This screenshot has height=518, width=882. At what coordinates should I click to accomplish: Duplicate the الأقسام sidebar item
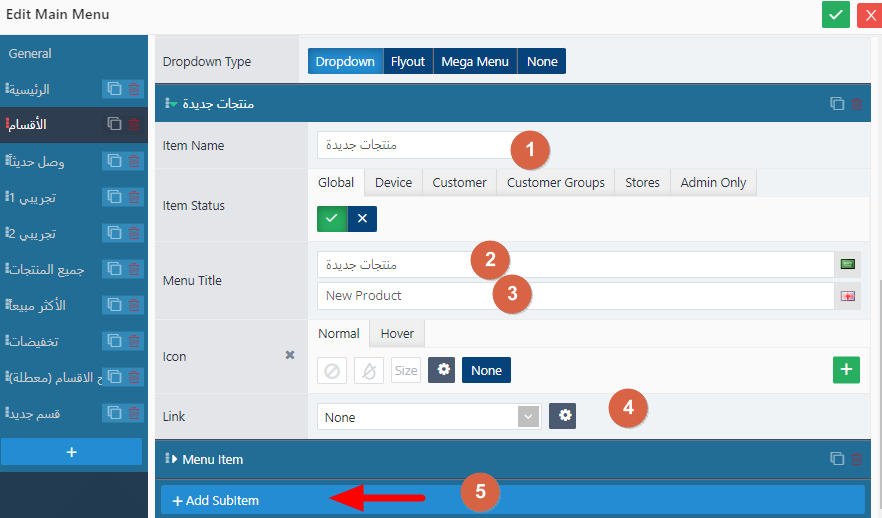click(114, 124)
